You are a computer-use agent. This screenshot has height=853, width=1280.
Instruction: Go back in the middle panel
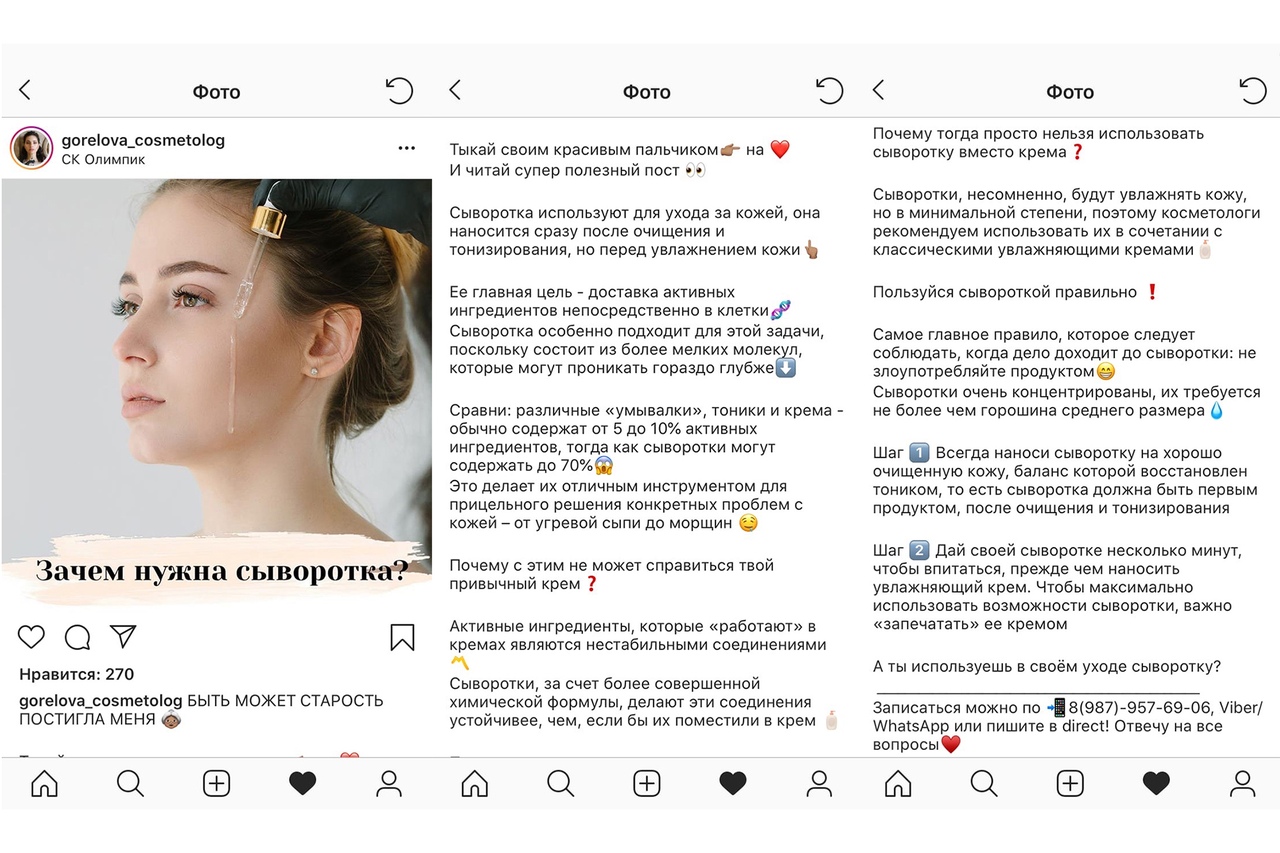coord(455,91)
